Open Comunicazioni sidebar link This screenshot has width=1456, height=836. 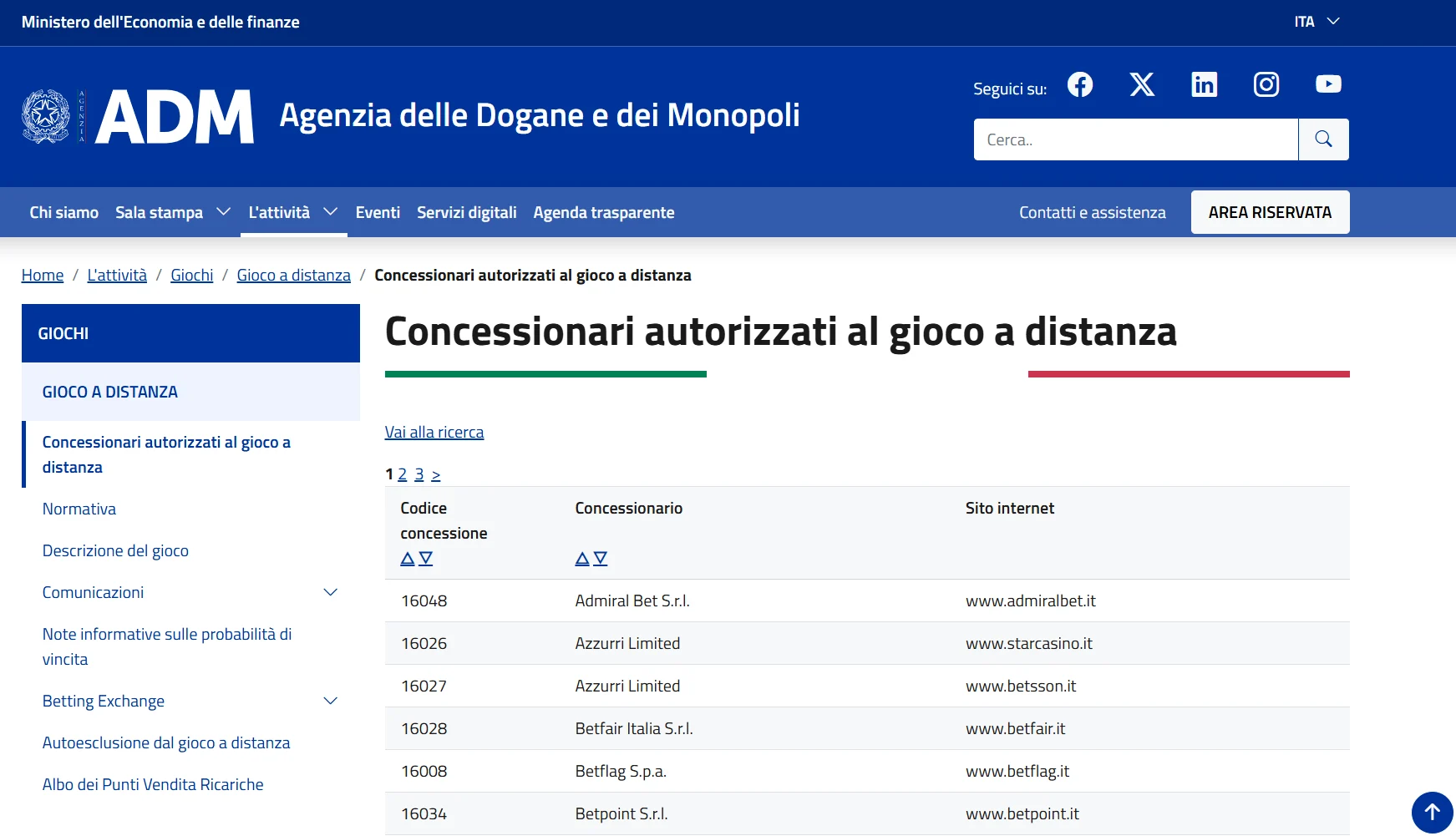pyautogui.click(x=93, y=592)
